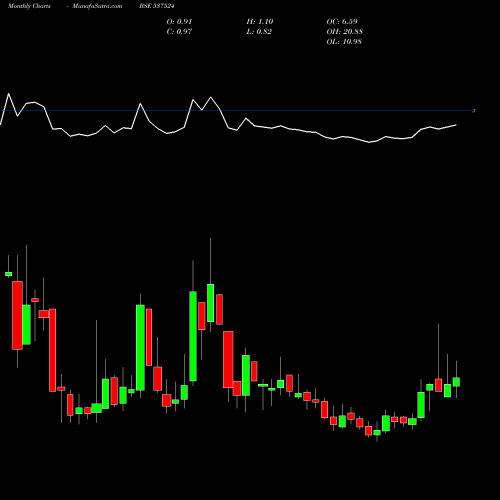This screenshot has height=500, width=500.
Task: Click the MunafaSutra.com site label
Action: pyautogui.click(x=97, y=6)
